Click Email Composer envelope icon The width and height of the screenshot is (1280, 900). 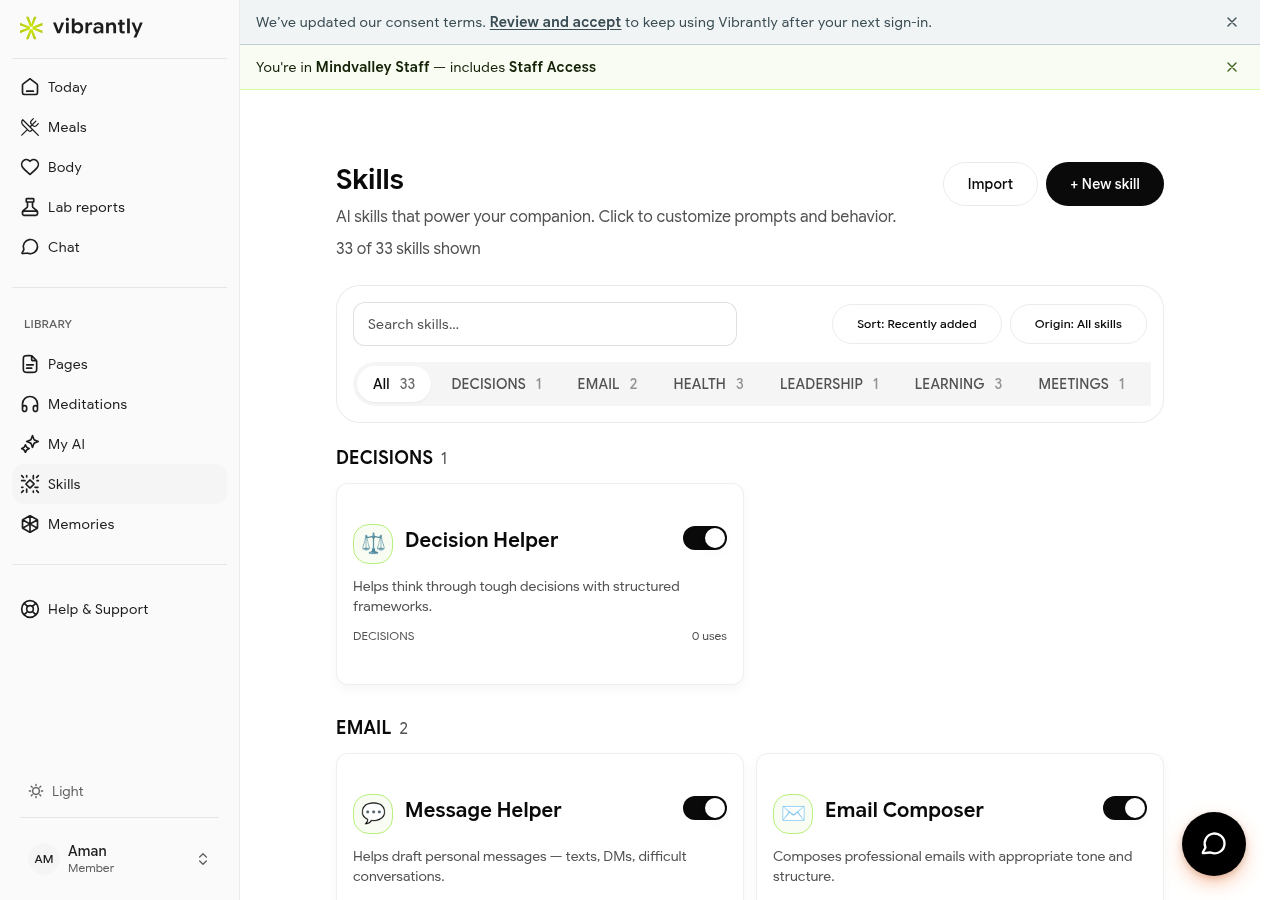(793, 814)
